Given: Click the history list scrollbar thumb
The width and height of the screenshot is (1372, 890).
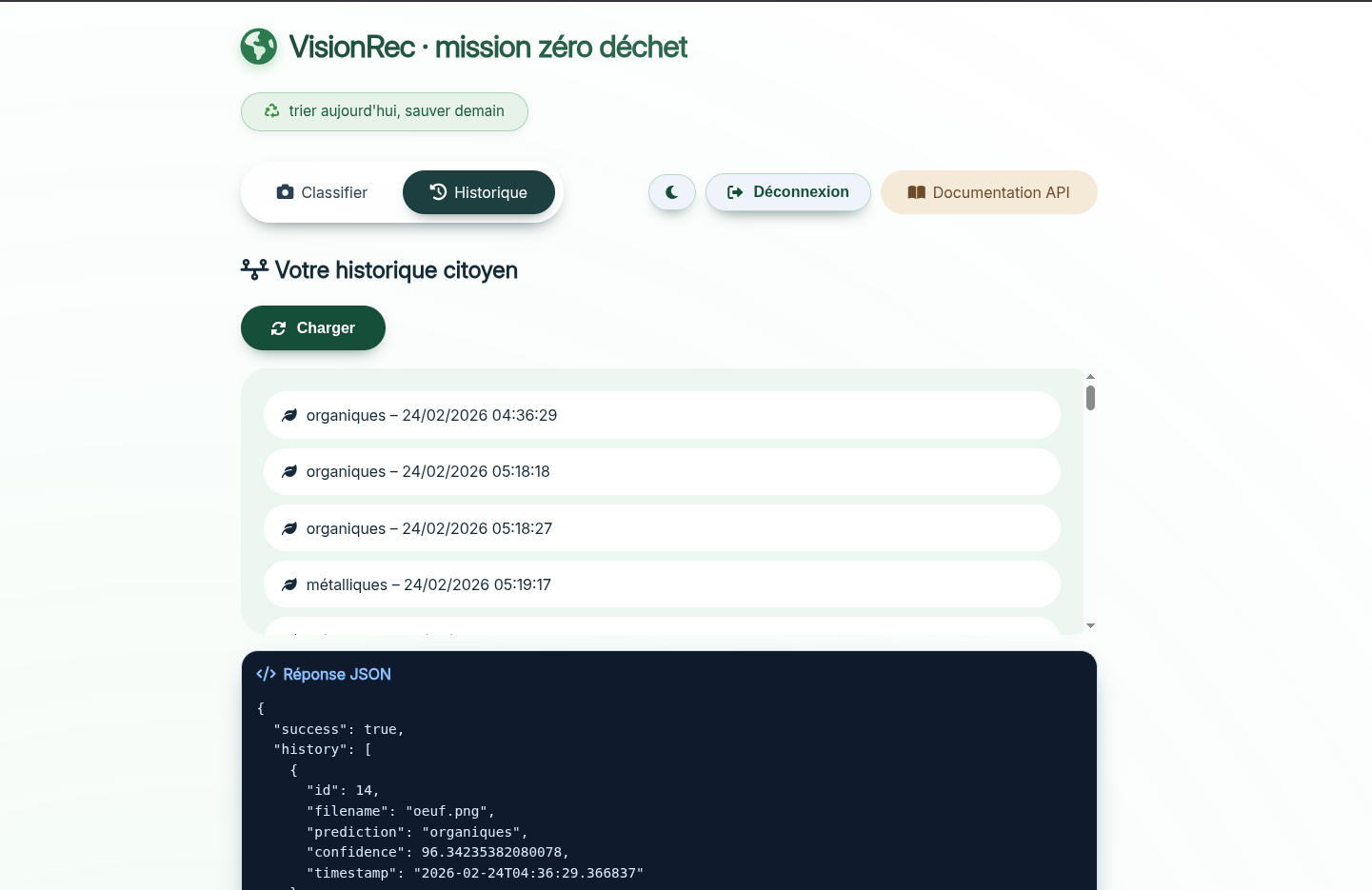Looking at the screenshot, I should click(1090, 398).
